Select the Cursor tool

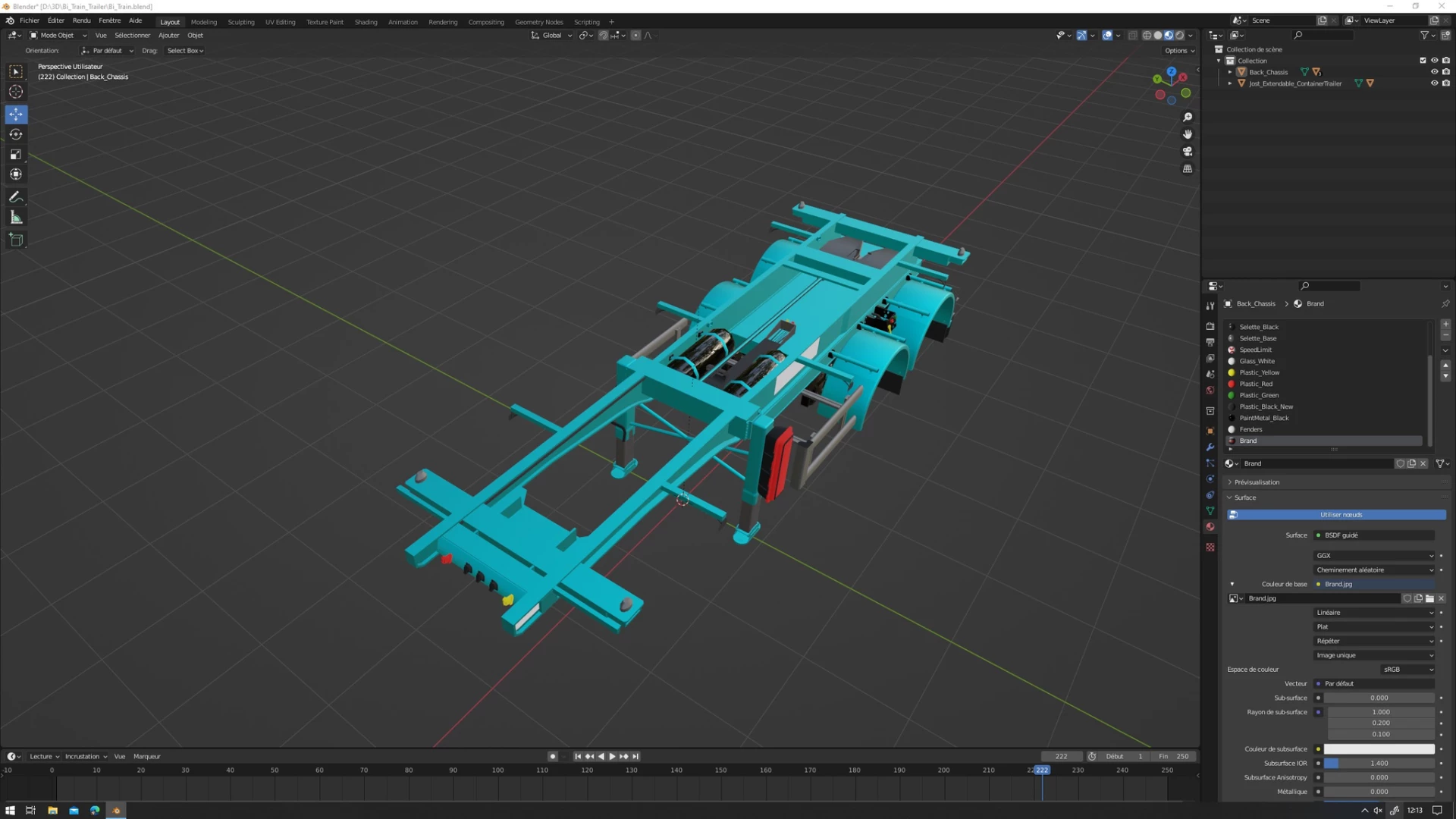click(16, 92)
